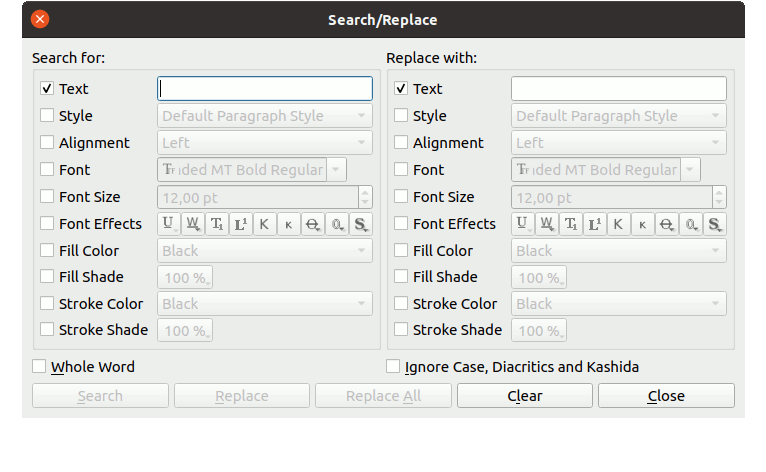Enable the Whole Word checkbox
Screen dimensions: 766x472
(x=40, y=367)
